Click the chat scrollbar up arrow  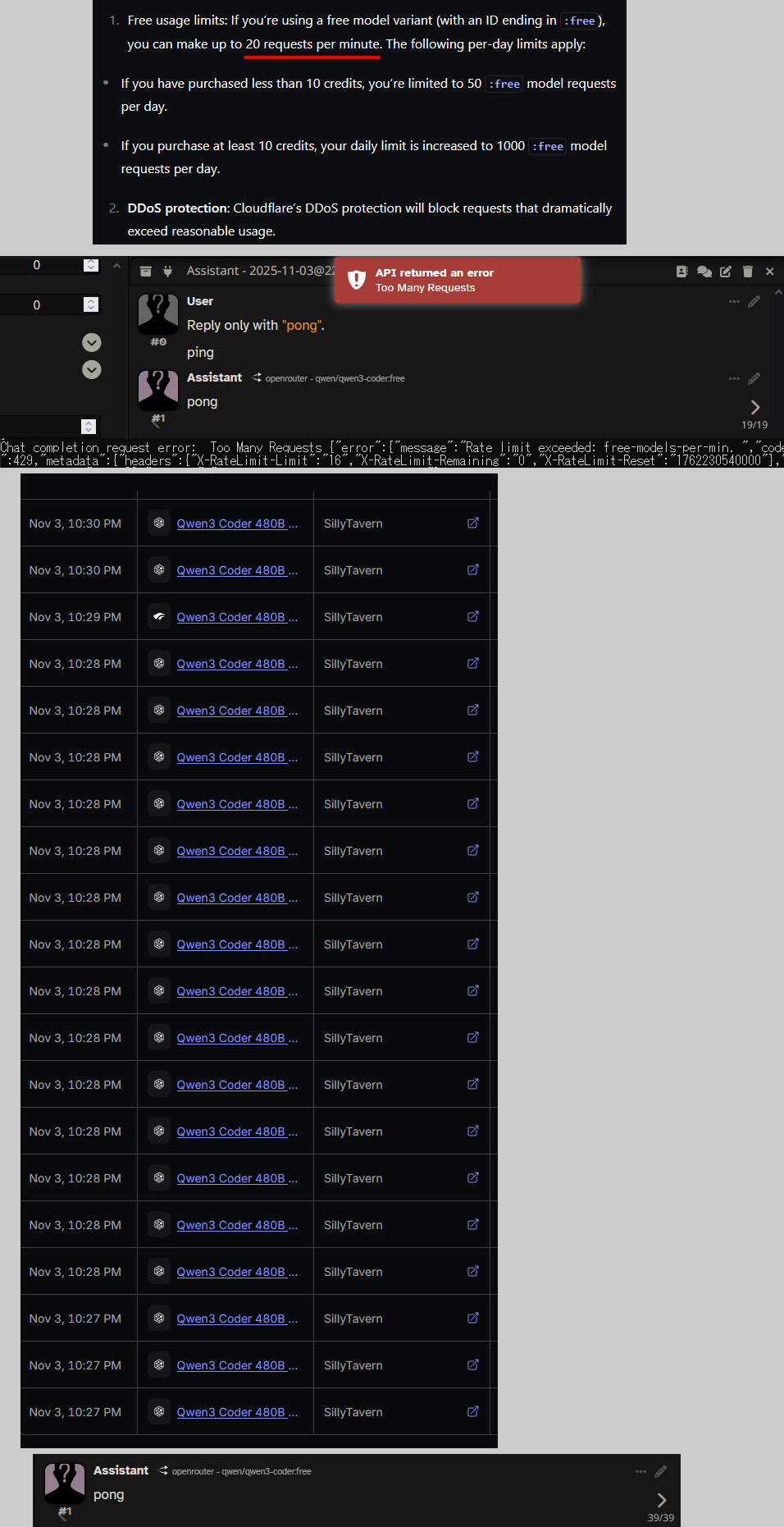pyautogui.click(x=778, y=292)
